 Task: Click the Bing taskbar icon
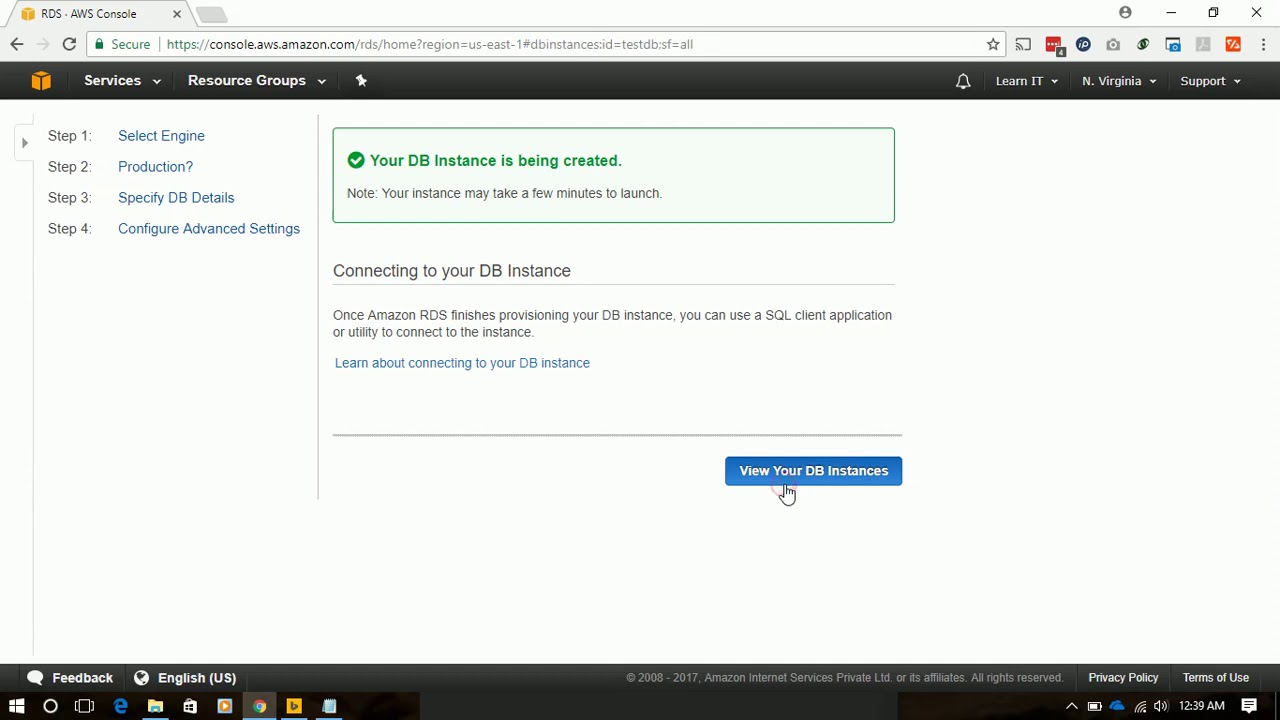click(x=294, y=706)
